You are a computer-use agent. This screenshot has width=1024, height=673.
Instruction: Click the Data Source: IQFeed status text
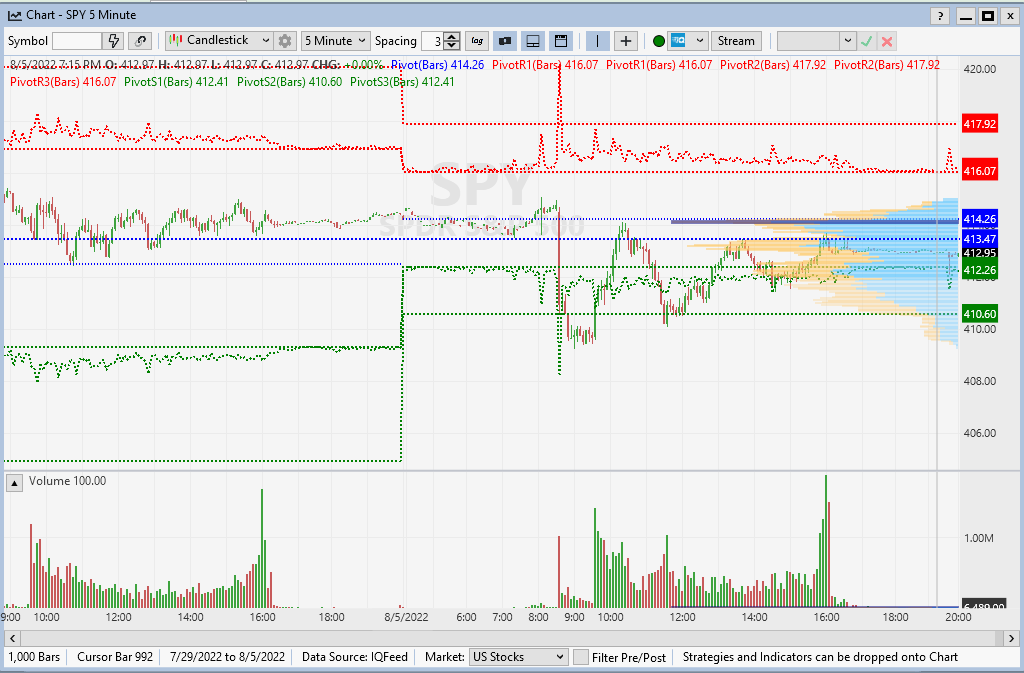point(355,657)
